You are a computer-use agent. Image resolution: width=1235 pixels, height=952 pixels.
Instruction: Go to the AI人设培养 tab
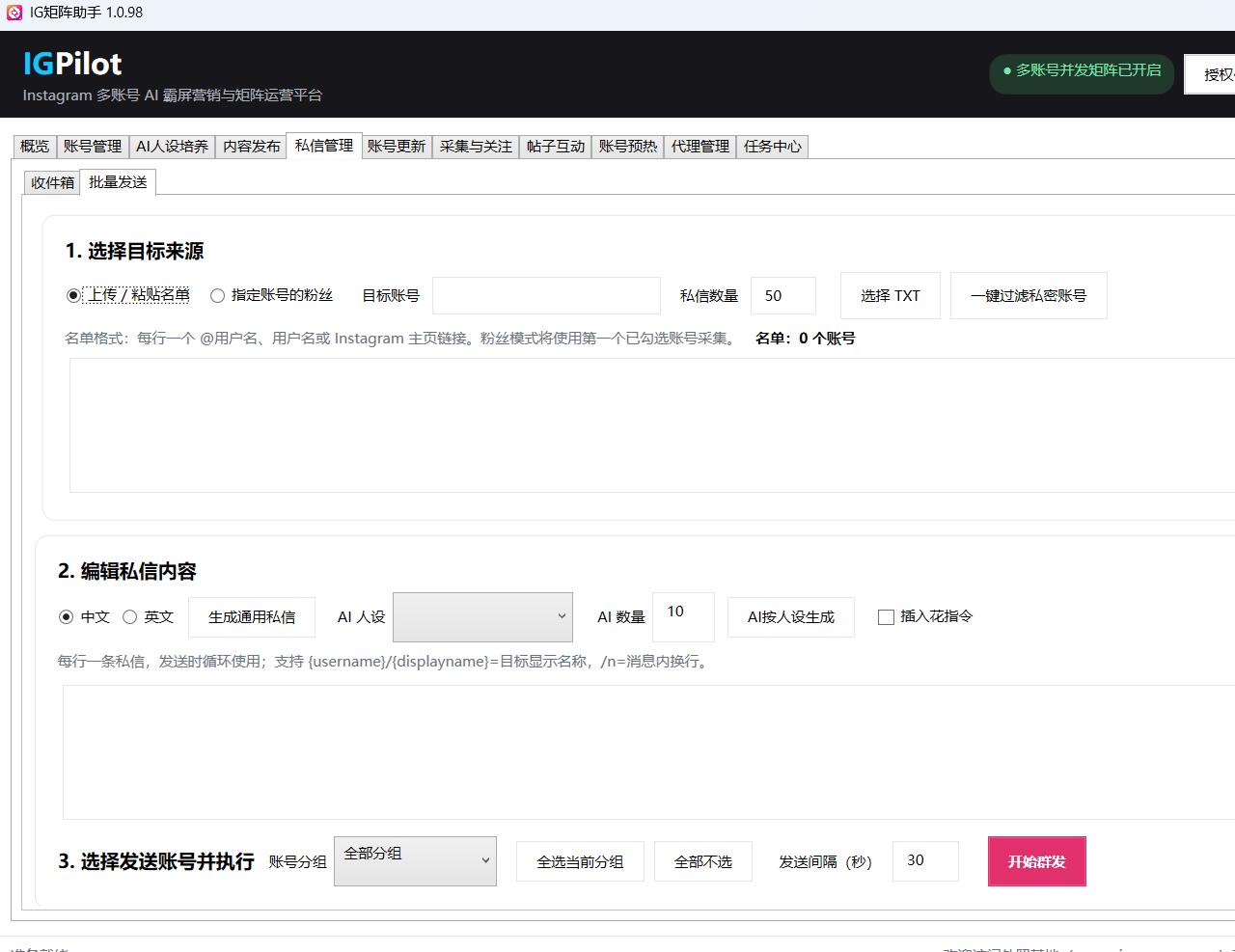click(x=172, y=146)
